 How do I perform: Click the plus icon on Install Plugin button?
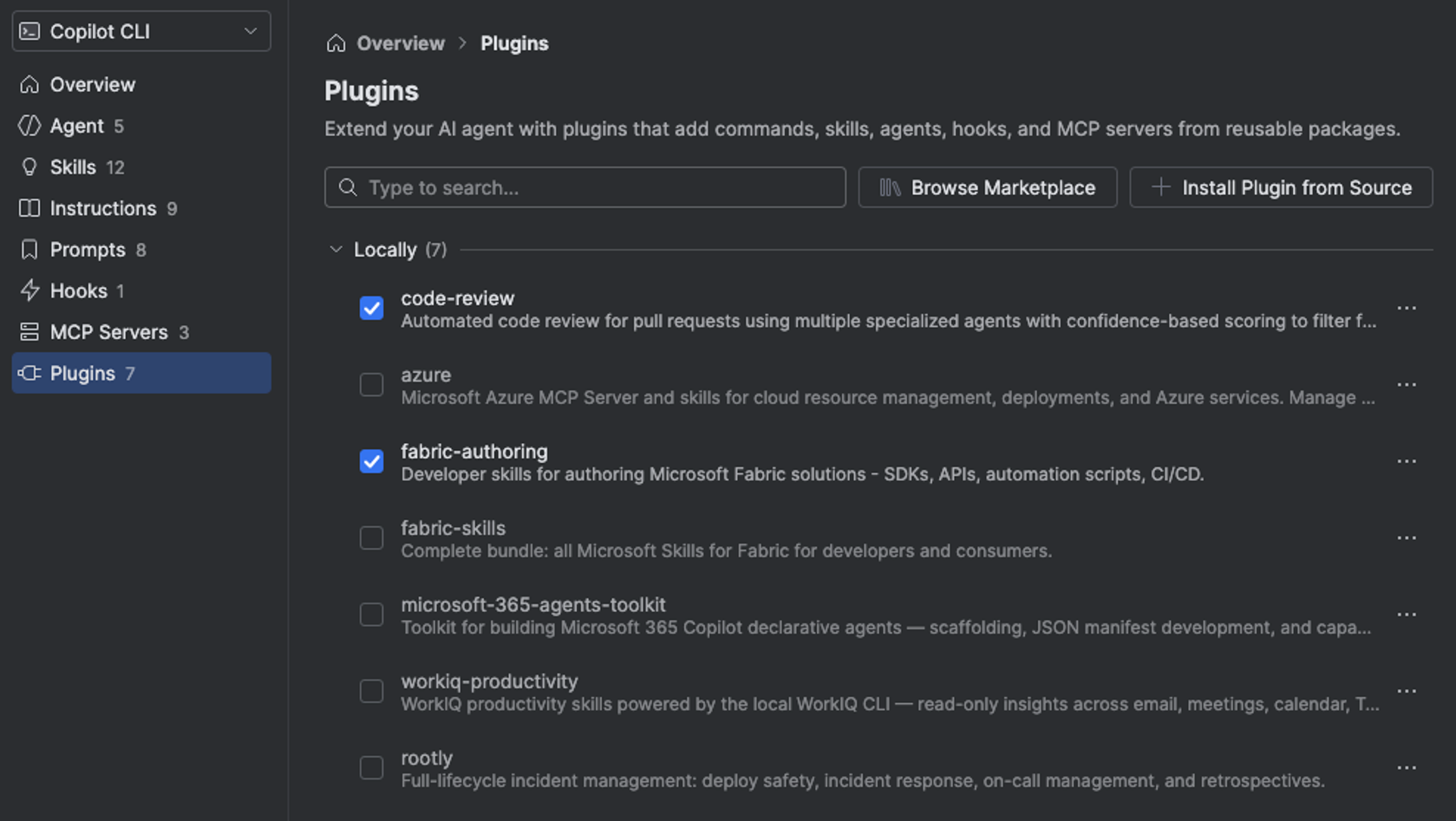click(x=1160, y=186)
